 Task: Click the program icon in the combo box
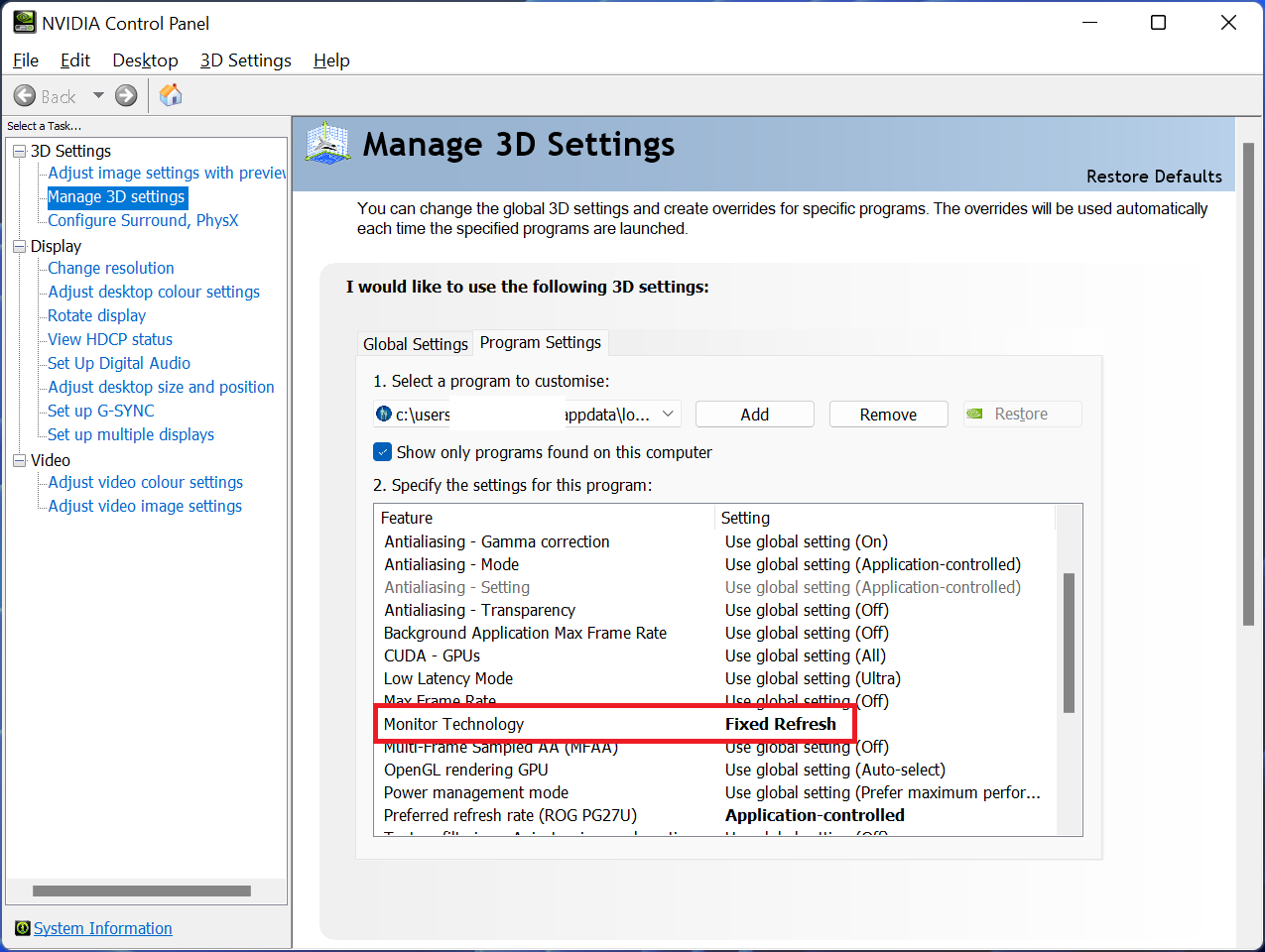[384, 414]
